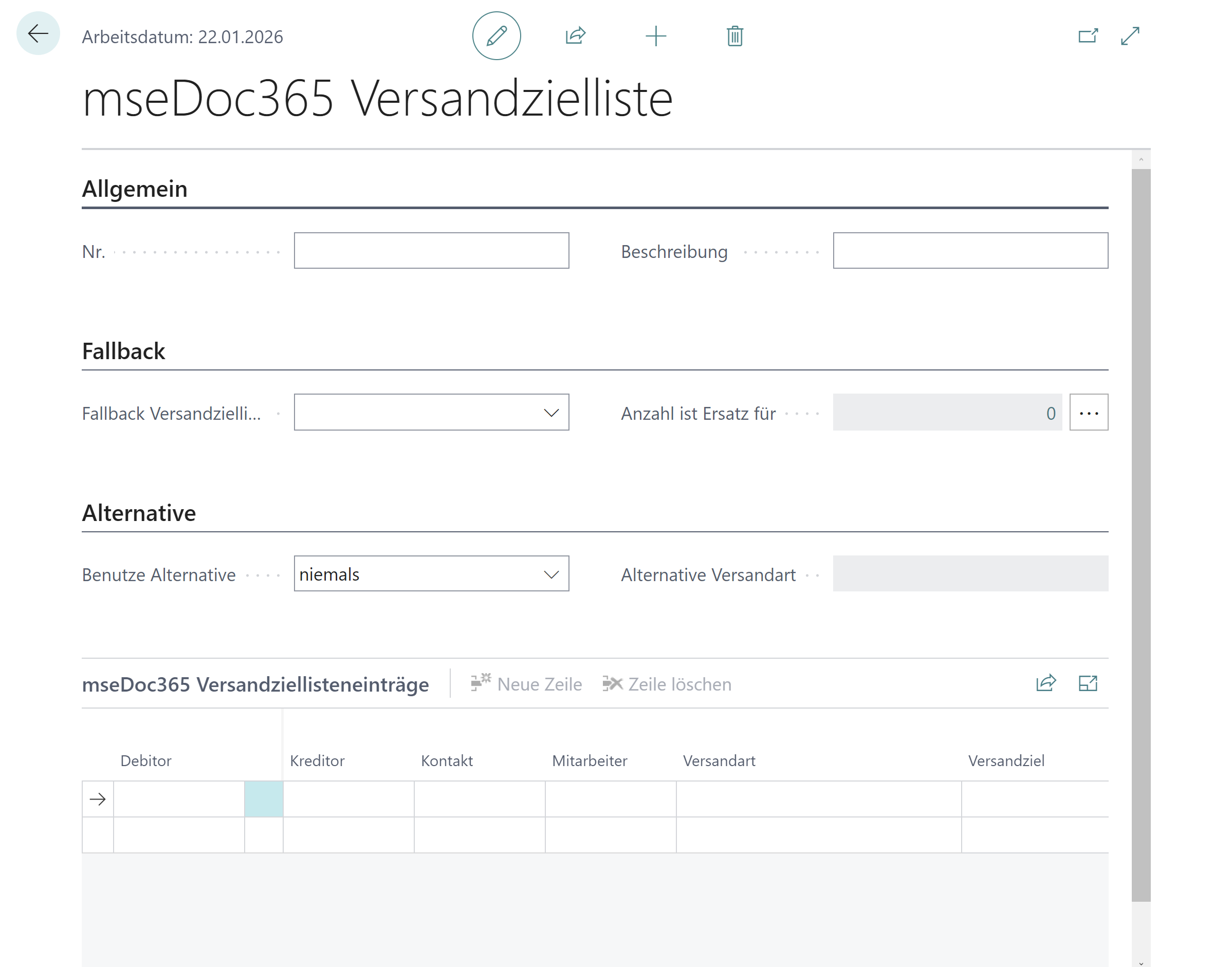This screenshot has width=1232, height=967.
Task: Collapse the Alternative section header
Action: [139, 513]
